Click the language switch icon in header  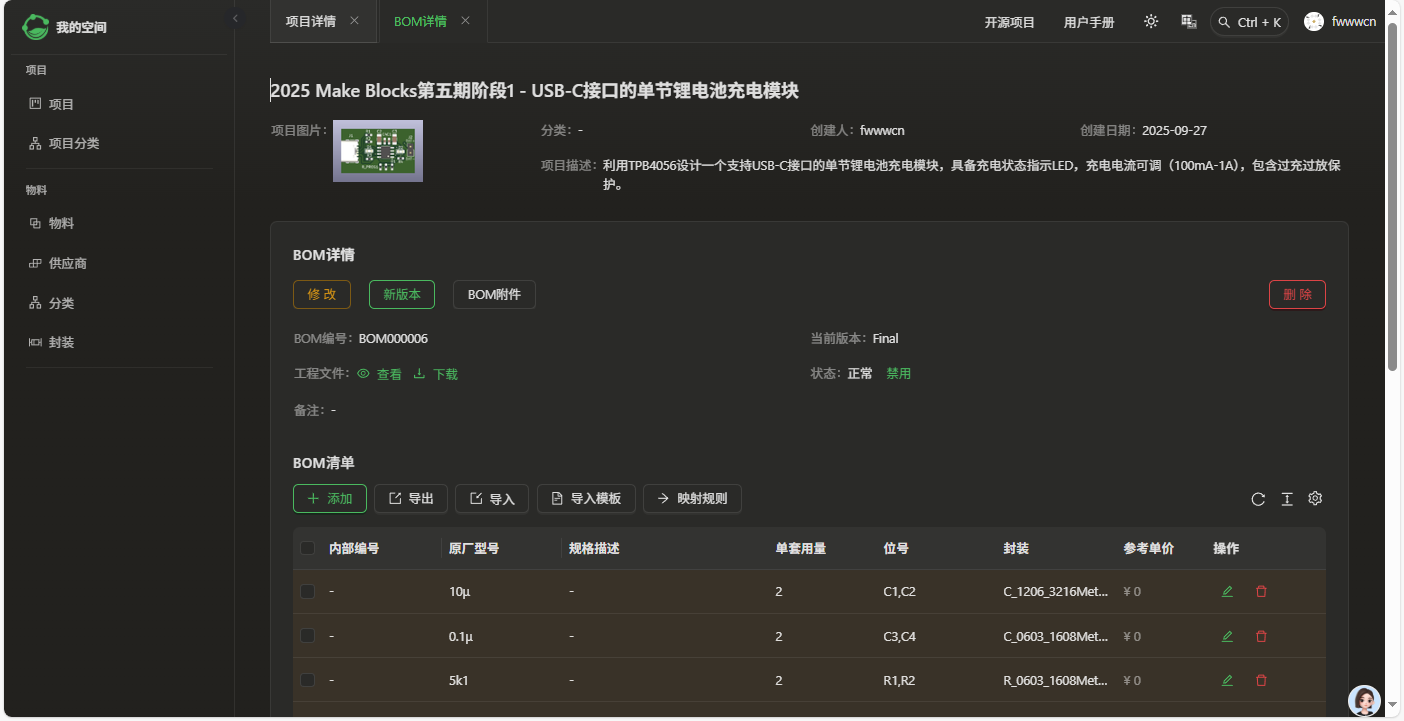click(1189, 22)
